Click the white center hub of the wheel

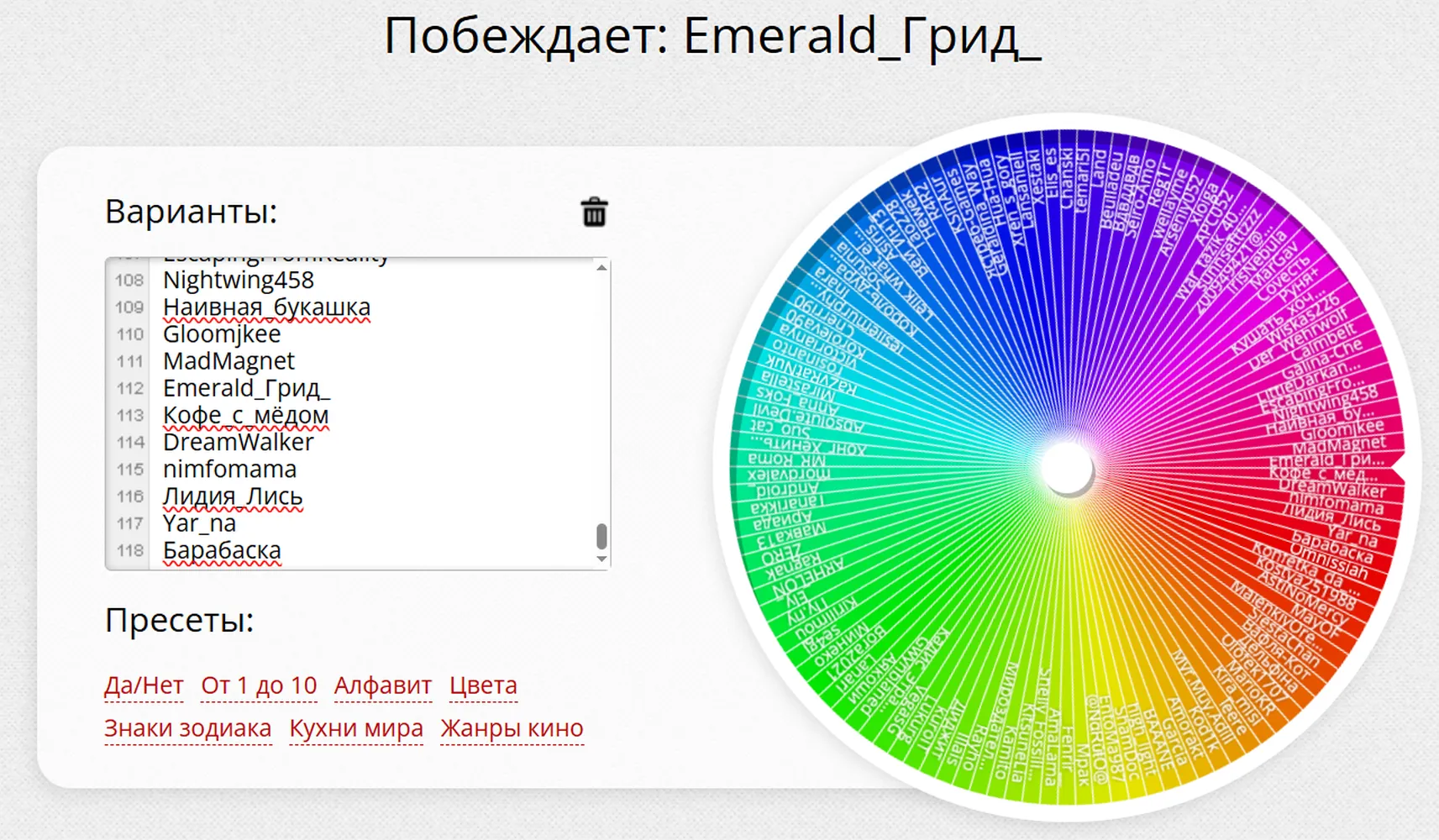(1067, 468)
